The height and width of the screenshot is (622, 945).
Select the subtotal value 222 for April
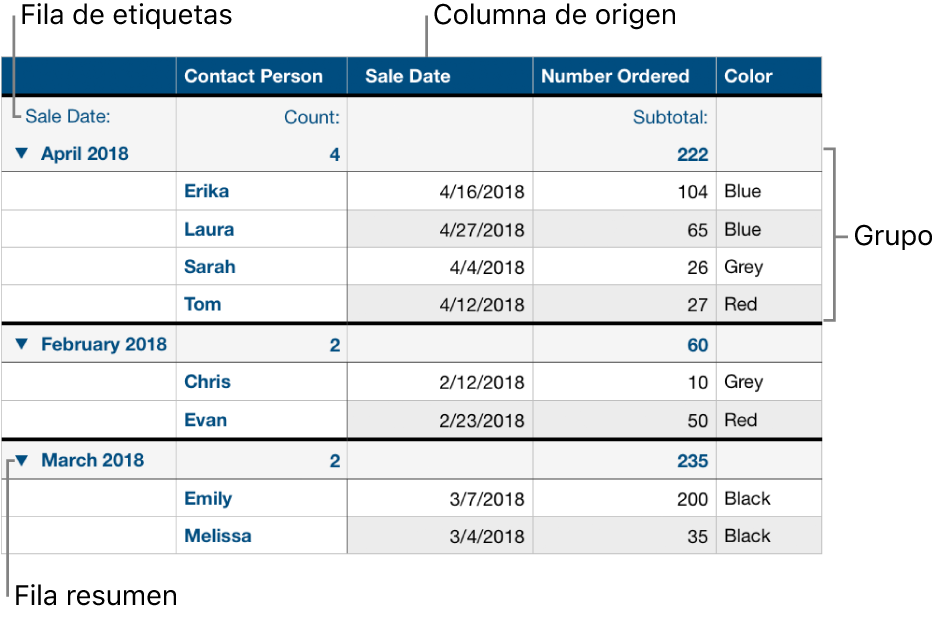(695, 153)
